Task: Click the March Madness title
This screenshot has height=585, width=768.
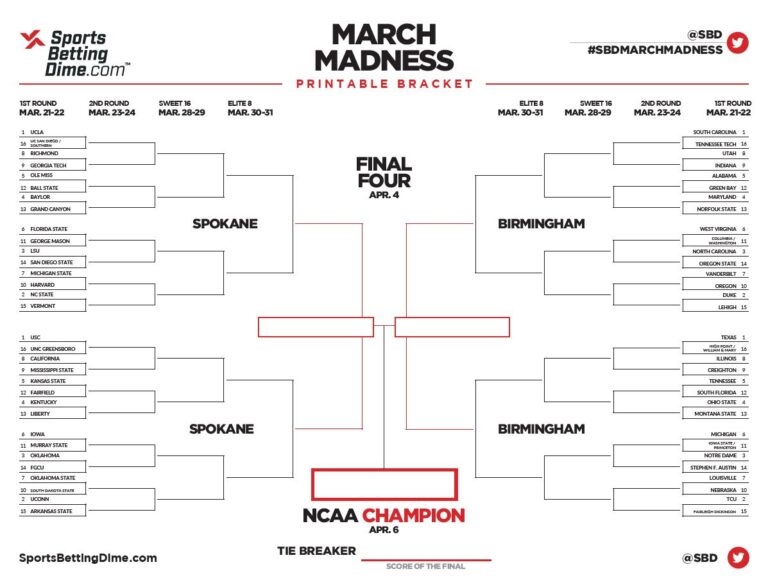Action: [x=385, y=47]
